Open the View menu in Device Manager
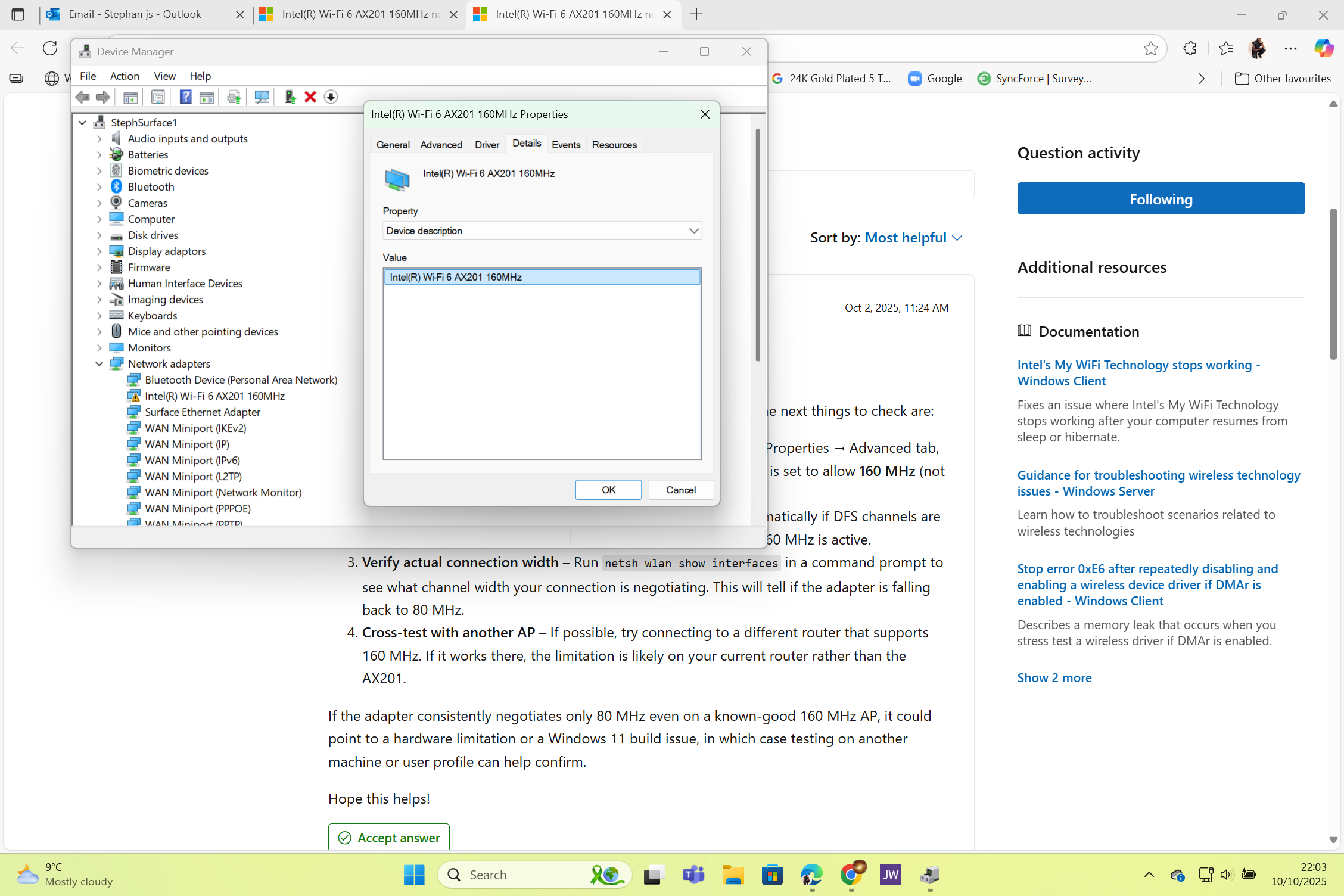 pyautogui.click(x=164, y=76)
